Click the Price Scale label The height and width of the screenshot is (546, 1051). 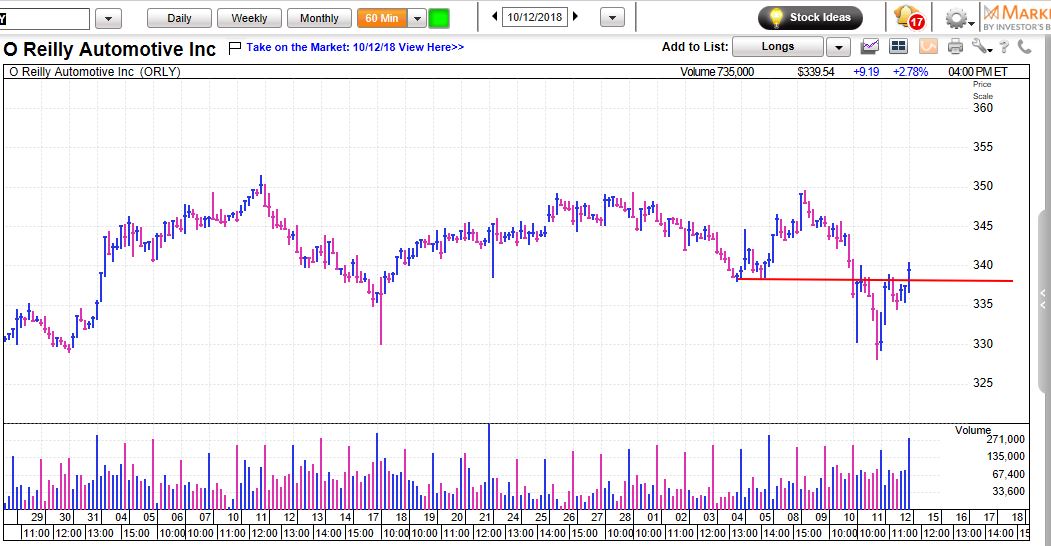click(x=983, y=90)
